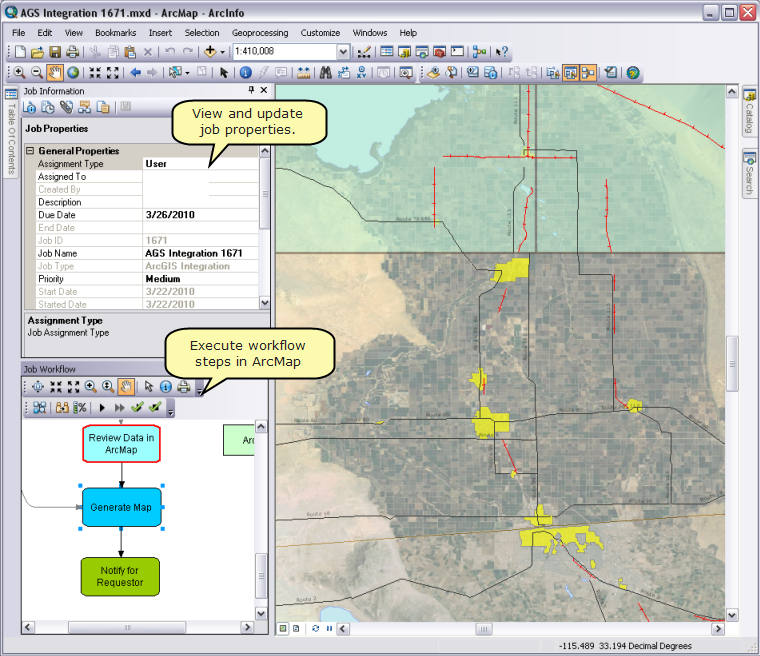Toggle auto-hide pin on Job Information

251,90
